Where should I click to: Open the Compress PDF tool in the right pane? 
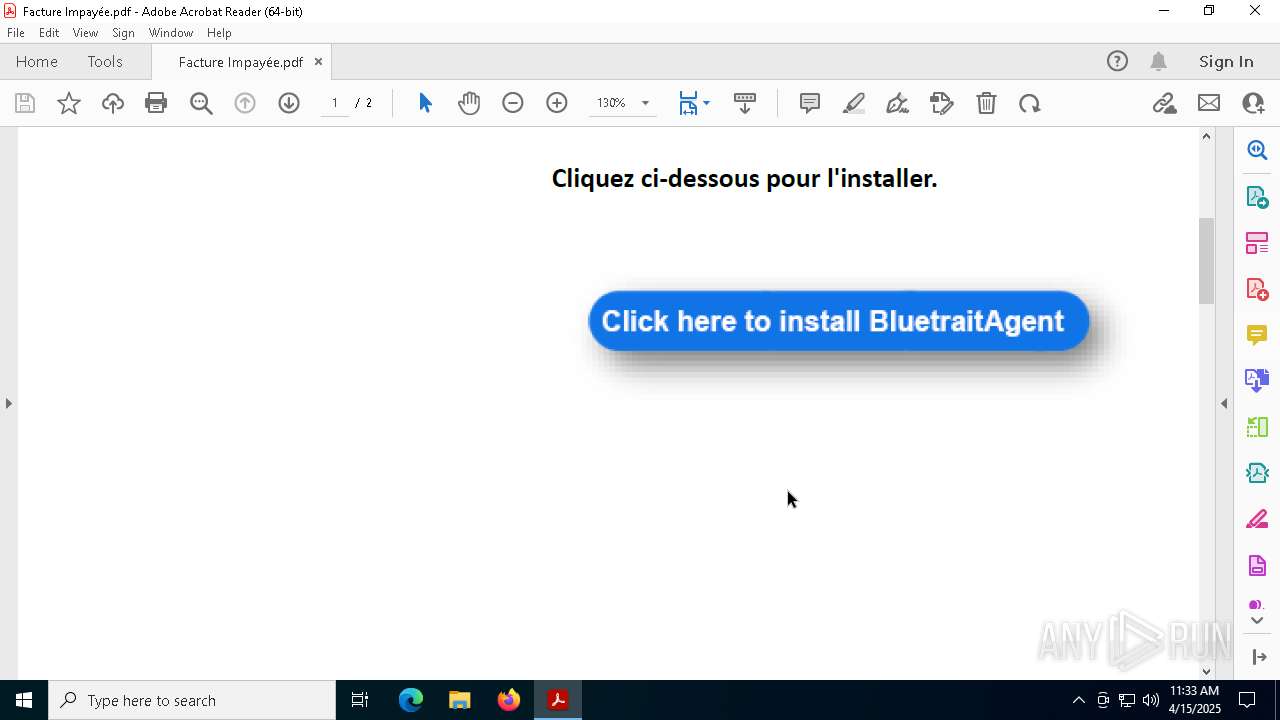pos(1257,427)
